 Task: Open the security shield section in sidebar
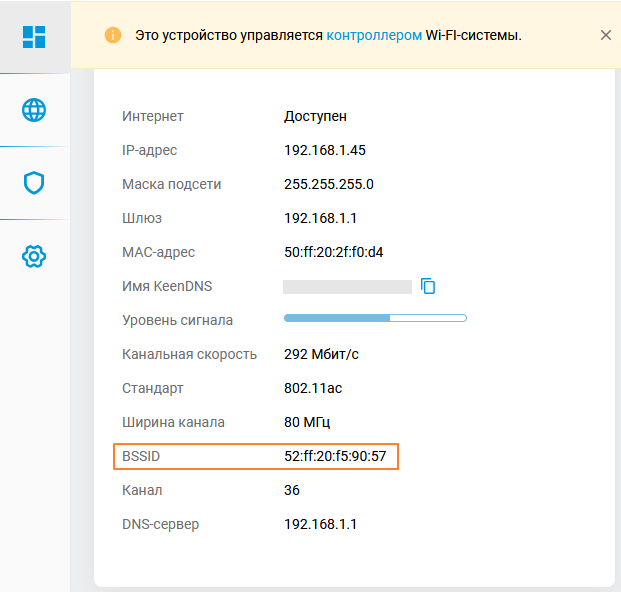coord(34,183)
